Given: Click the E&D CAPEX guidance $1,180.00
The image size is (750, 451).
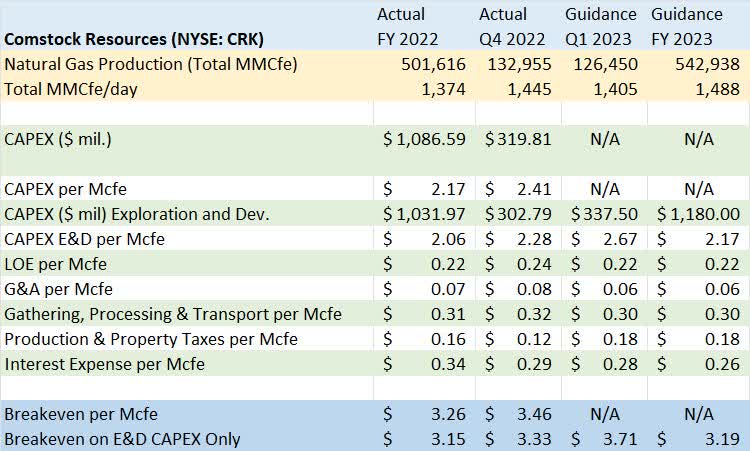Looking at the screenshot, I should pos(698,214).
